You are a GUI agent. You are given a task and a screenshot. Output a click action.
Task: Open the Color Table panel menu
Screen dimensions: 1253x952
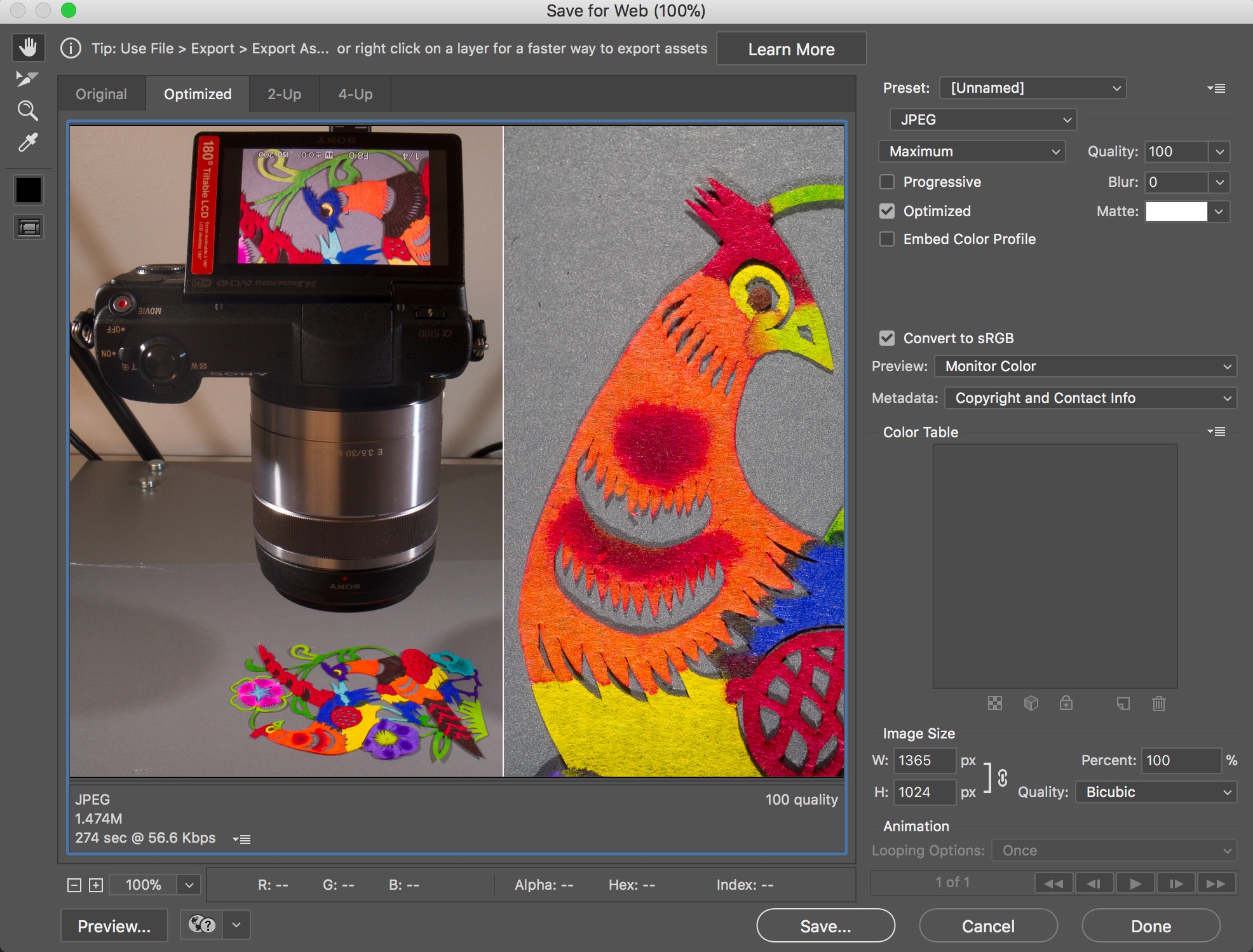click(x=1217, y=432)
